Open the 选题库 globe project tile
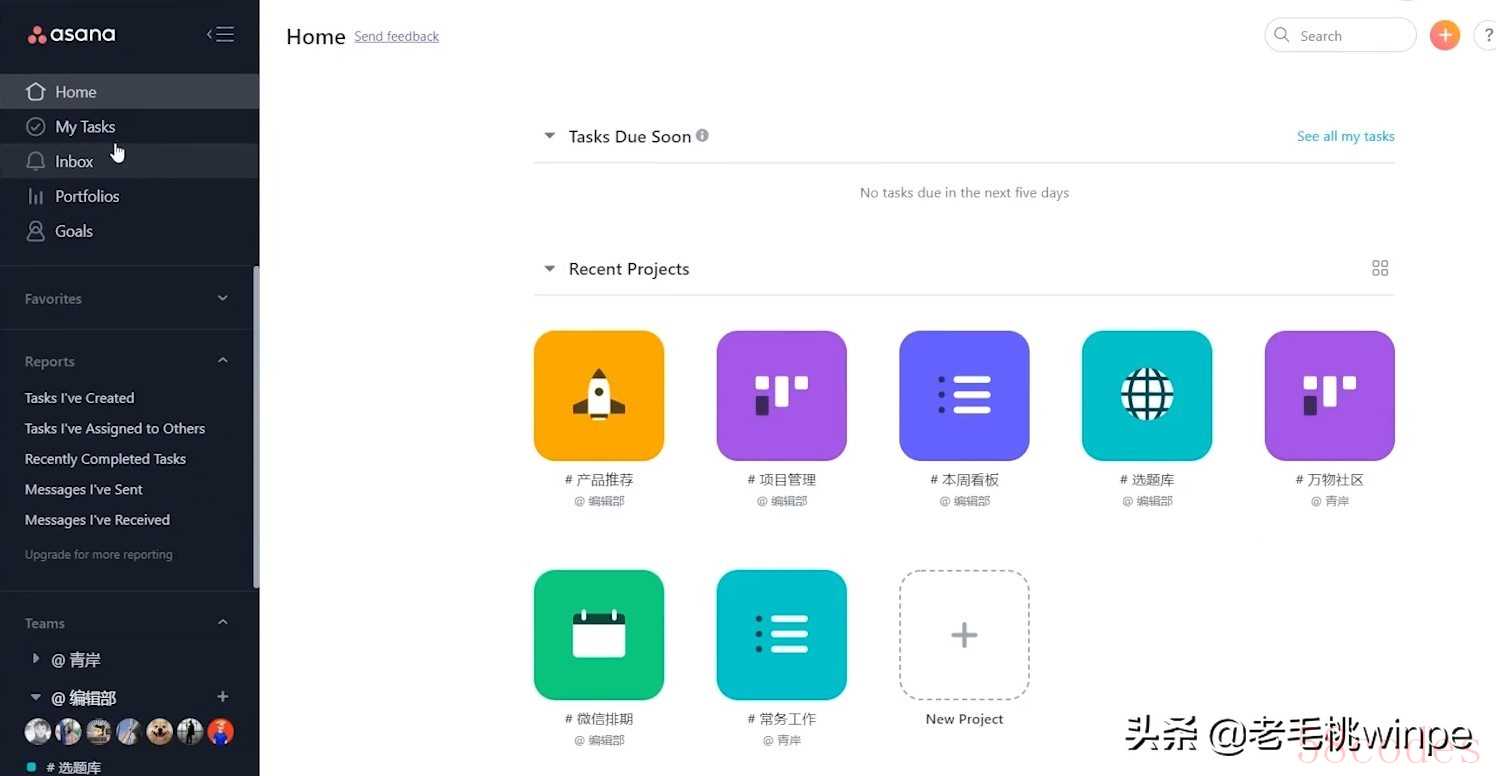1496x776 pixels. point(1147,396)
